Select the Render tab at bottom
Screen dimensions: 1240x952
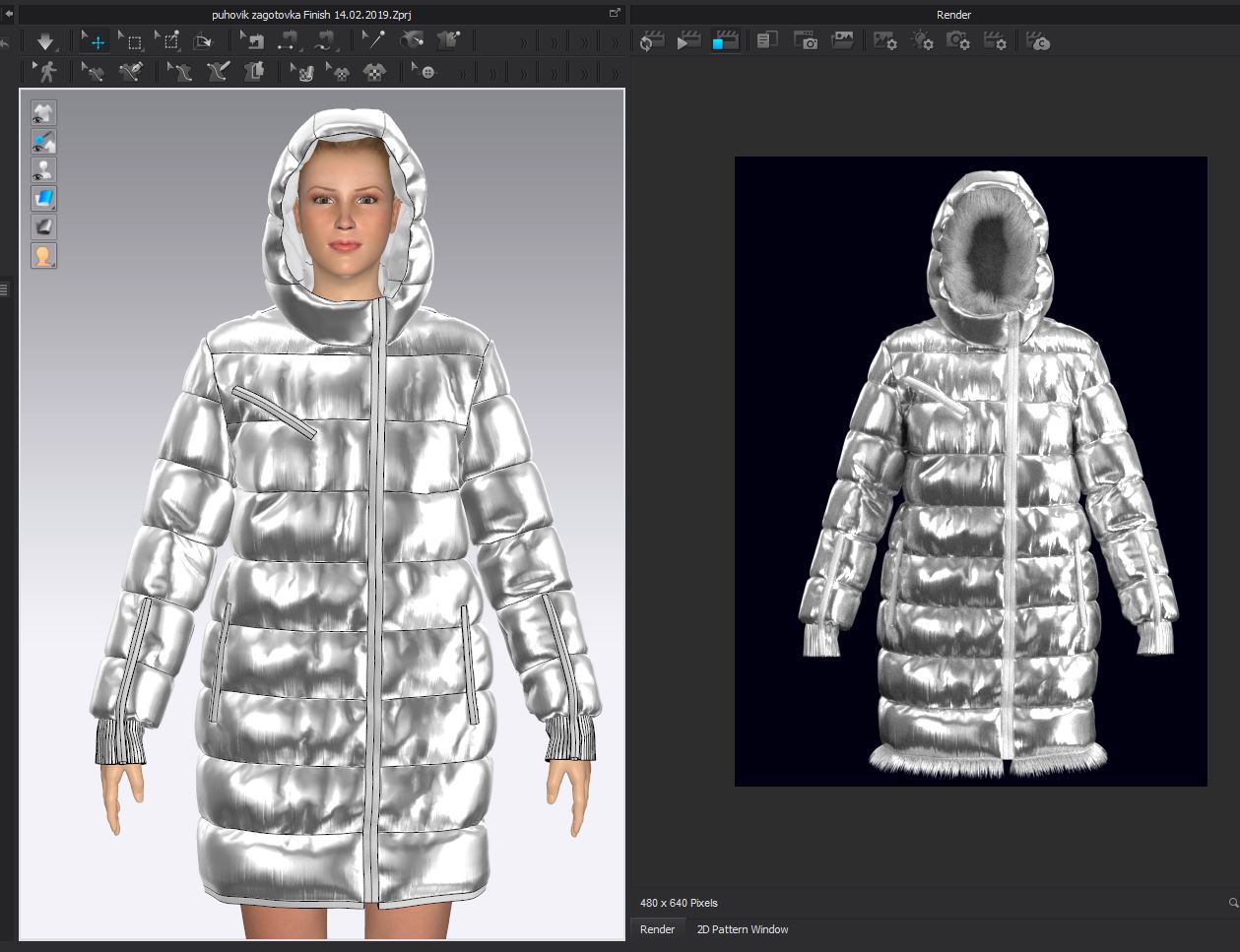point(657,929)
